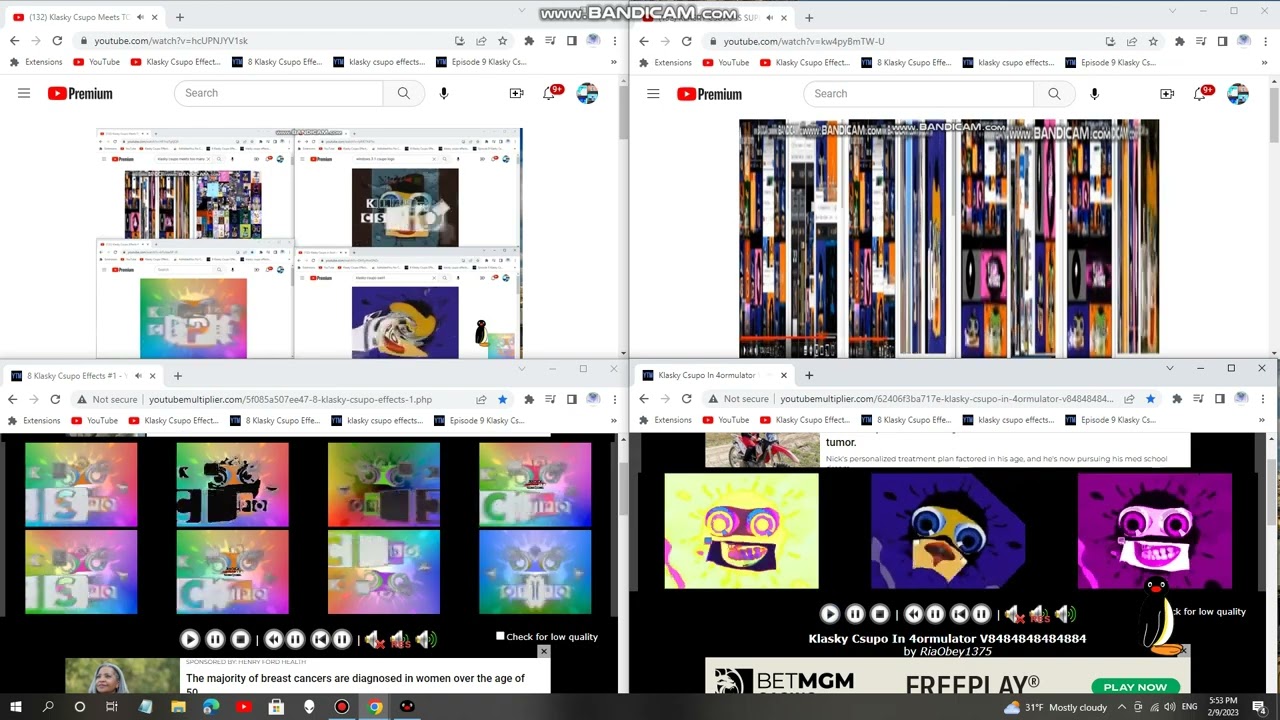Click vertical scrollbar thumb in 8 Klasky Effects window
The height and width of the screenshot is (720, 1280).
pos(624,487)
